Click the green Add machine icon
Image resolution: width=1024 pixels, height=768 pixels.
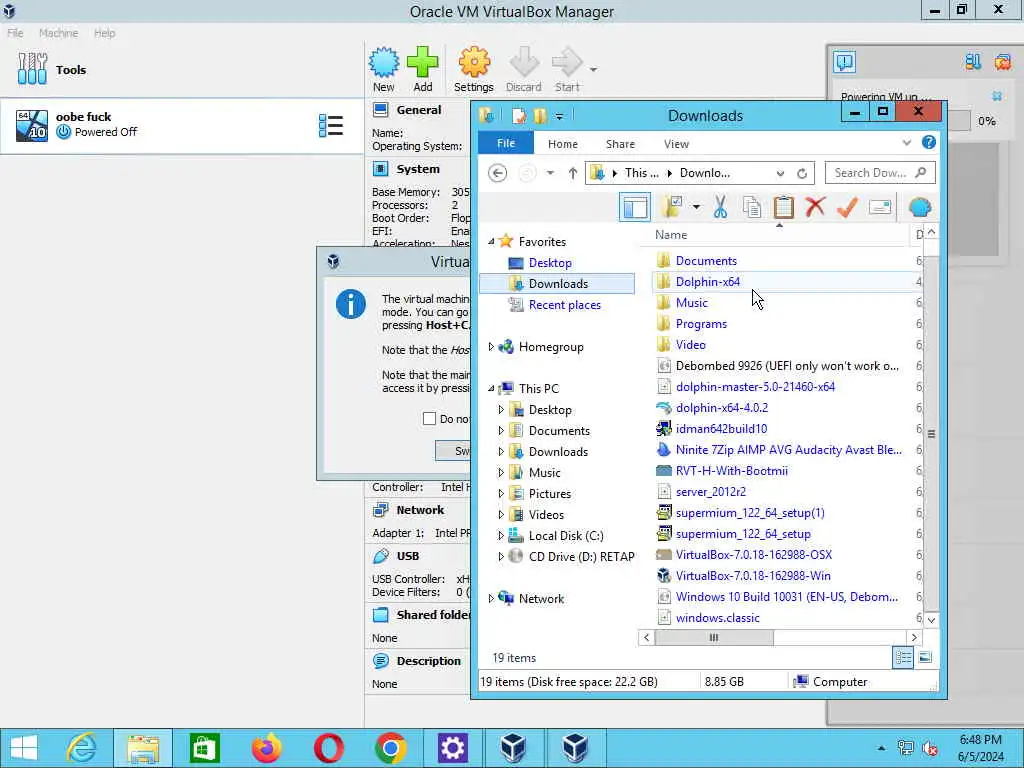423,63
